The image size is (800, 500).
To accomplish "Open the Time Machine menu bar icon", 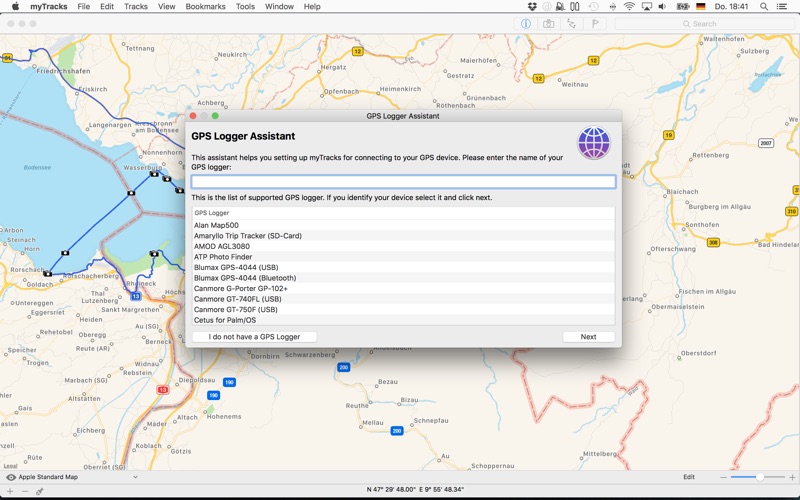I will pyautogui.click(x=593, y=7).
